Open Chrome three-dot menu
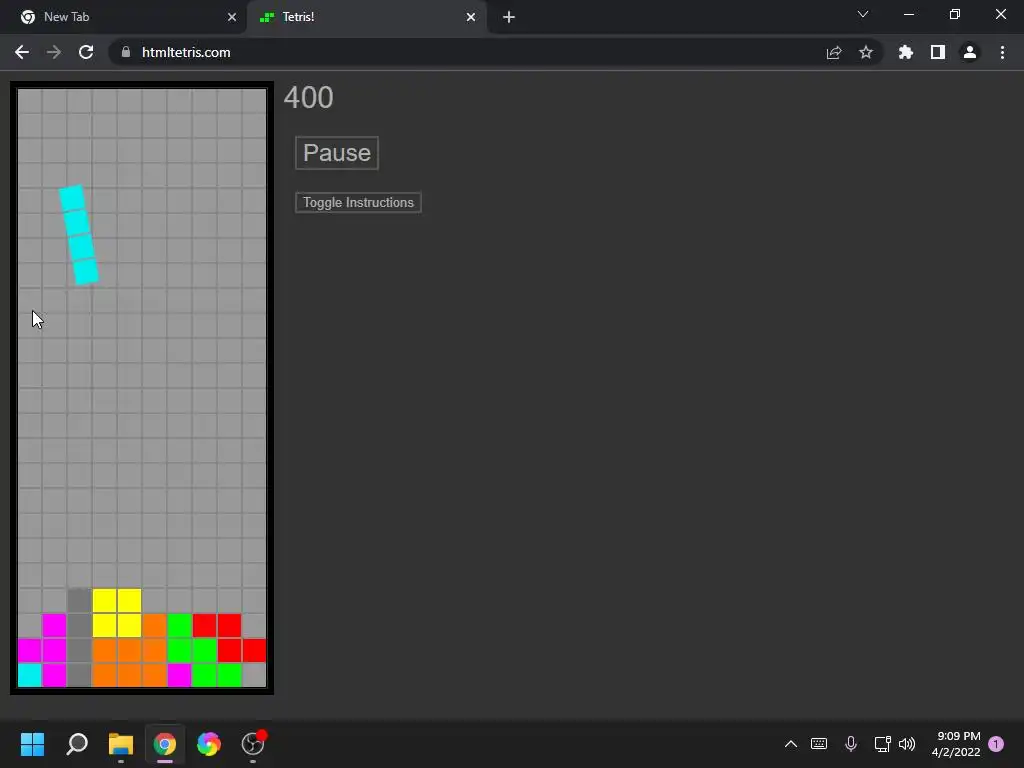The width and height of the screenshot is (1024, 768). point(1002,52)
